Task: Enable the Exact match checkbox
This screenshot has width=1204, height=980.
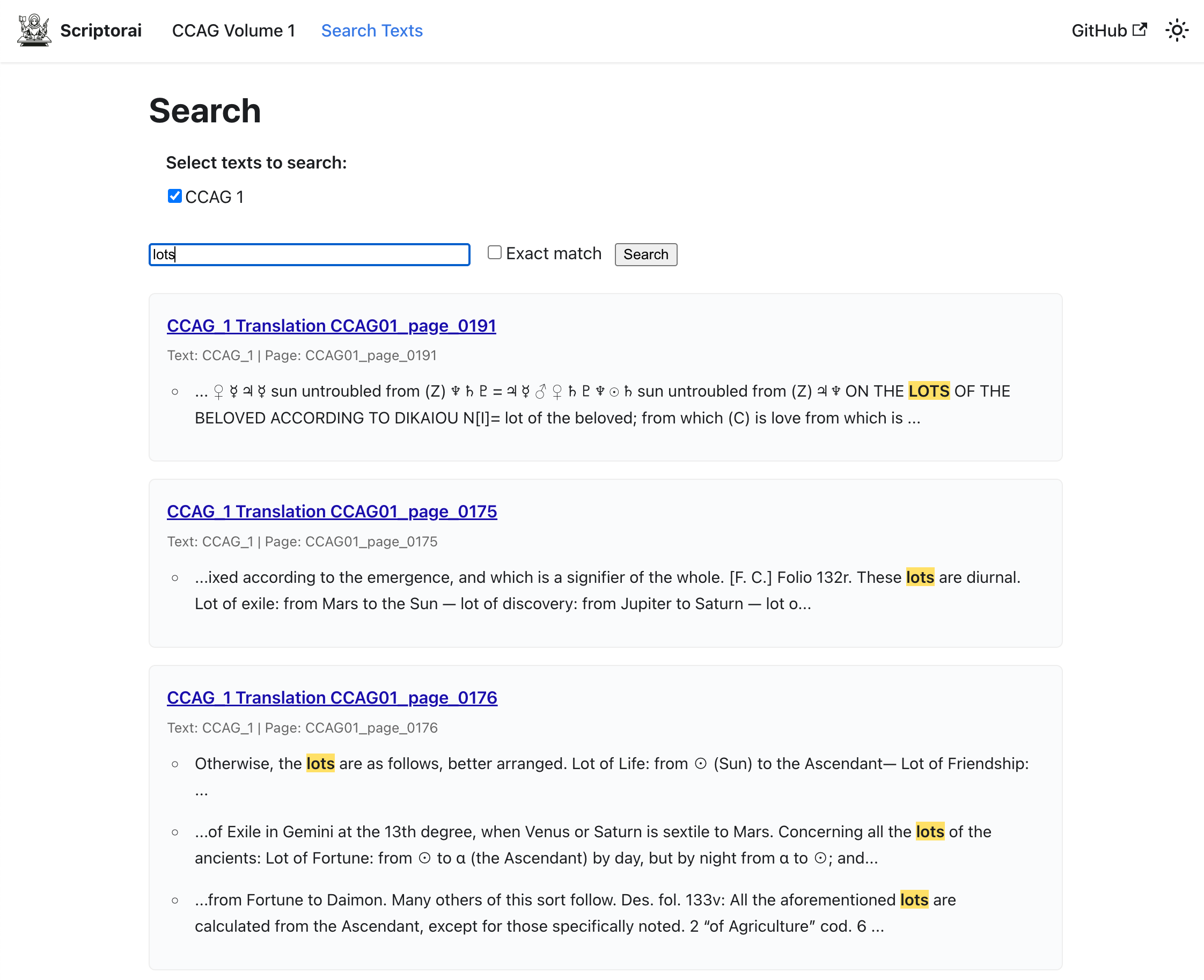Action: tap(494, 252)
